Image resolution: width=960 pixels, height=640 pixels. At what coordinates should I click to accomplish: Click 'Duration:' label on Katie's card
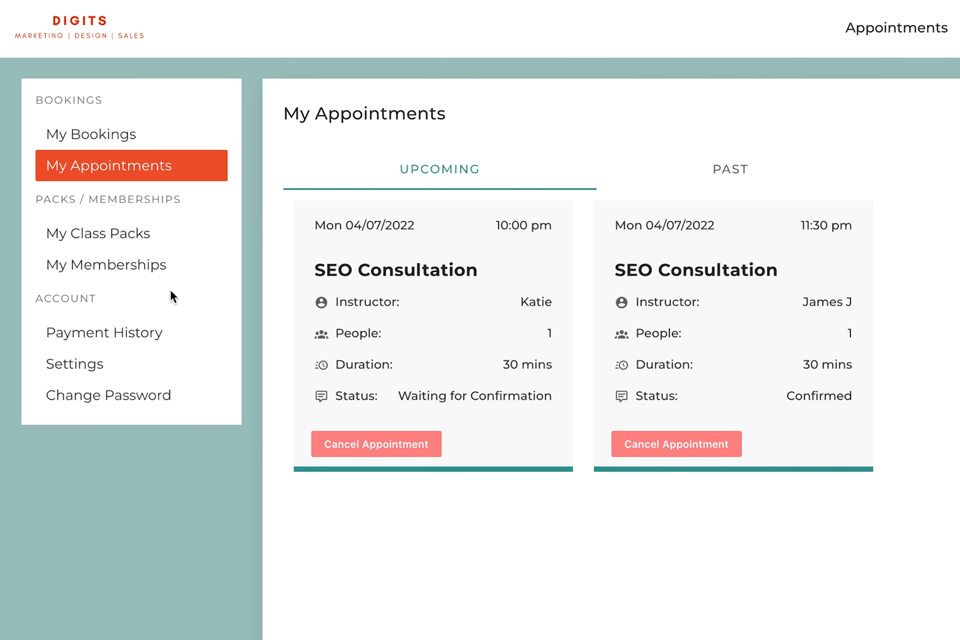[x=364, y=364]
